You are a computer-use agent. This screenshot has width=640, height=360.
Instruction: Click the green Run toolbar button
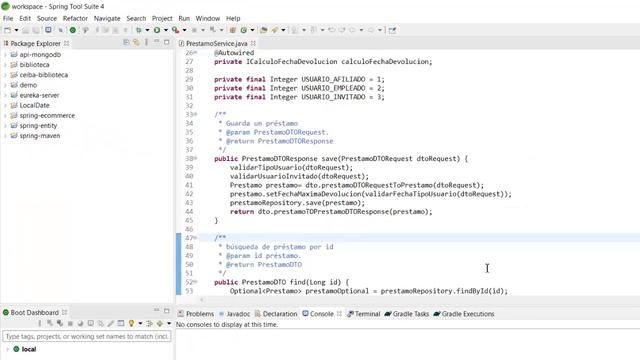click(x=157, y=30)
